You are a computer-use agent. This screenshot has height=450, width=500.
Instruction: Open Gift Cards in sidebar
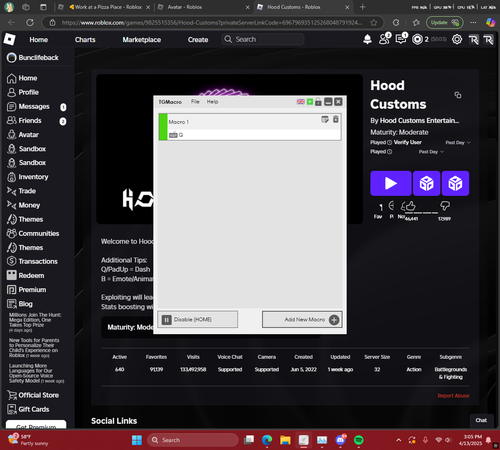point(28,409)
